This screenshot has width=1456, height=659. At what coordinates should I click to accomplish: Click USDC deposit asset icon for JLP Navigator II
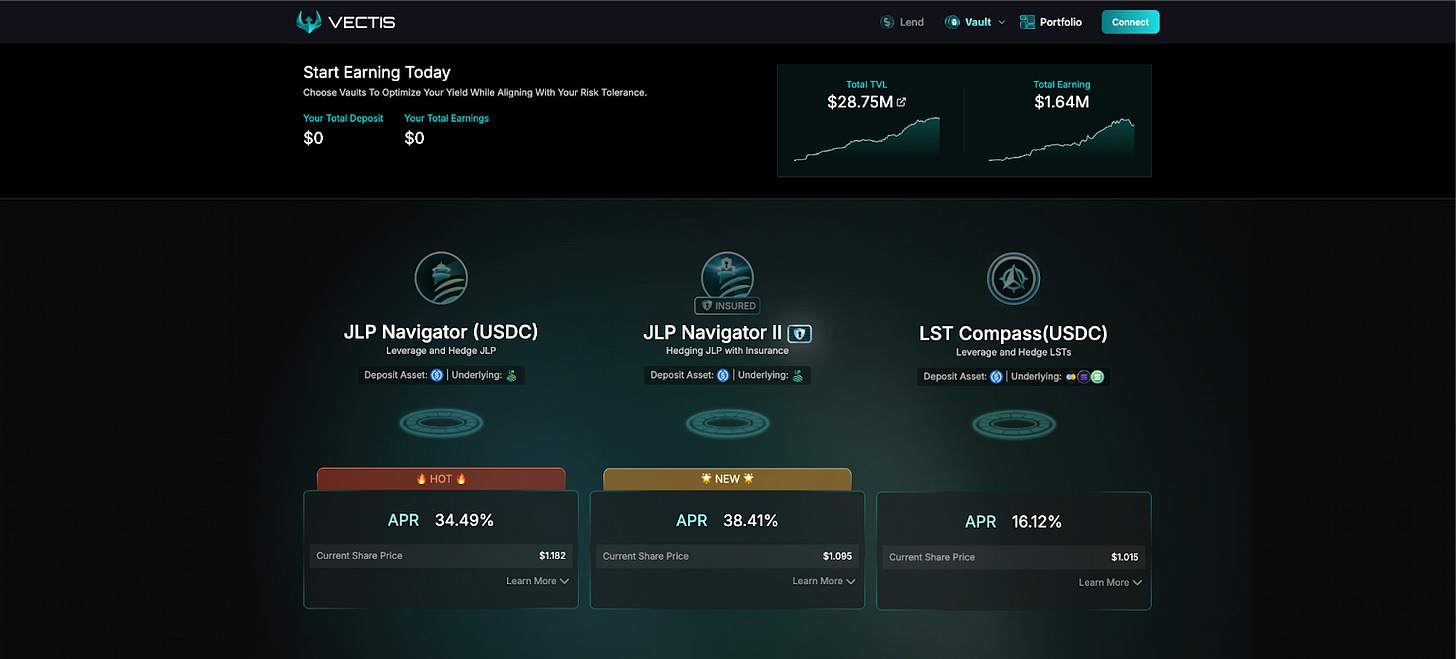pos(723,376)
